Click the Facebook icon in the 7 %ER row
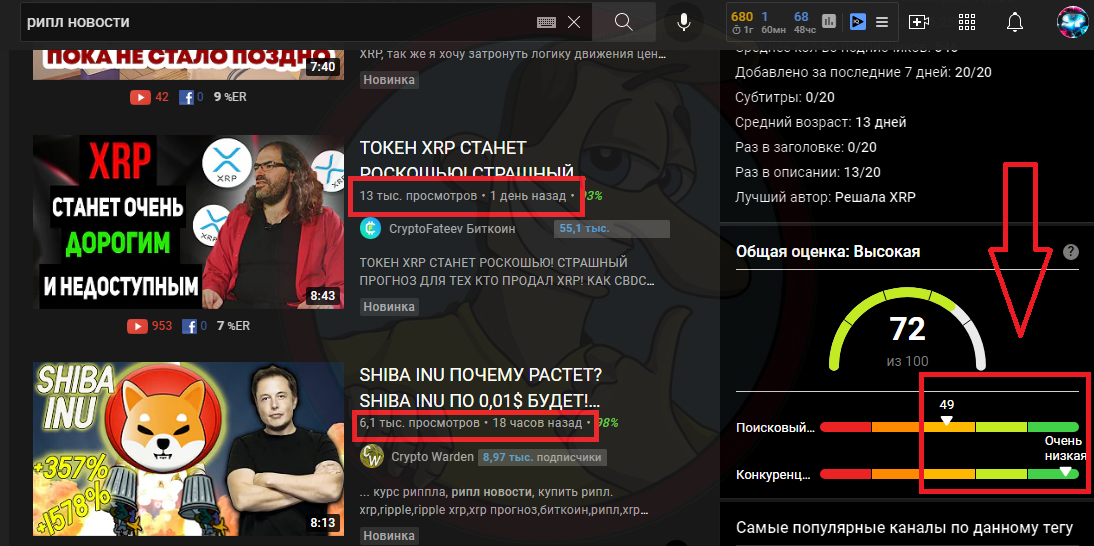1094x546 pixels. (x=189, y=326)
